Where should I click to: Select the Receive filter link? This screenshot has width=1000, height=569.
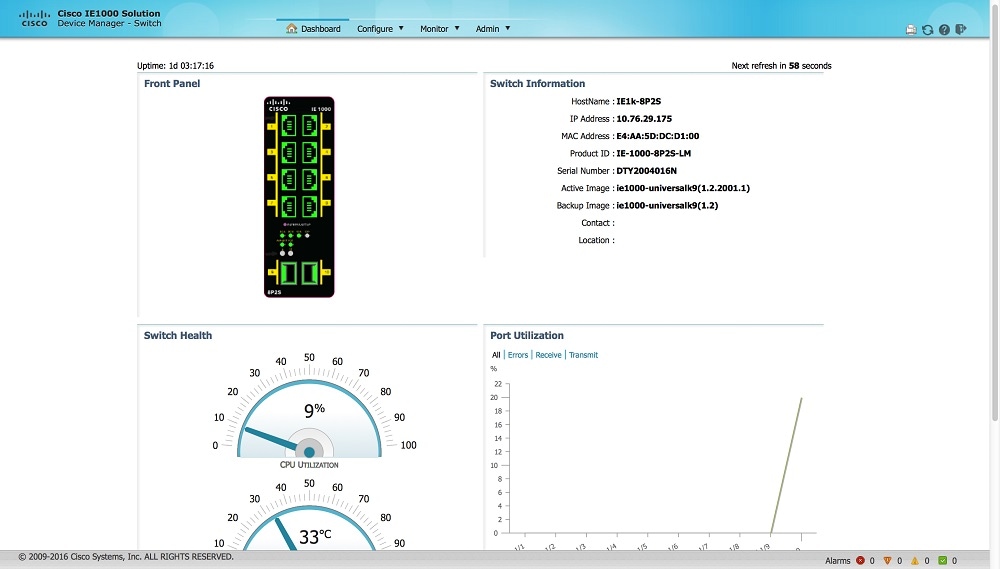548,355
